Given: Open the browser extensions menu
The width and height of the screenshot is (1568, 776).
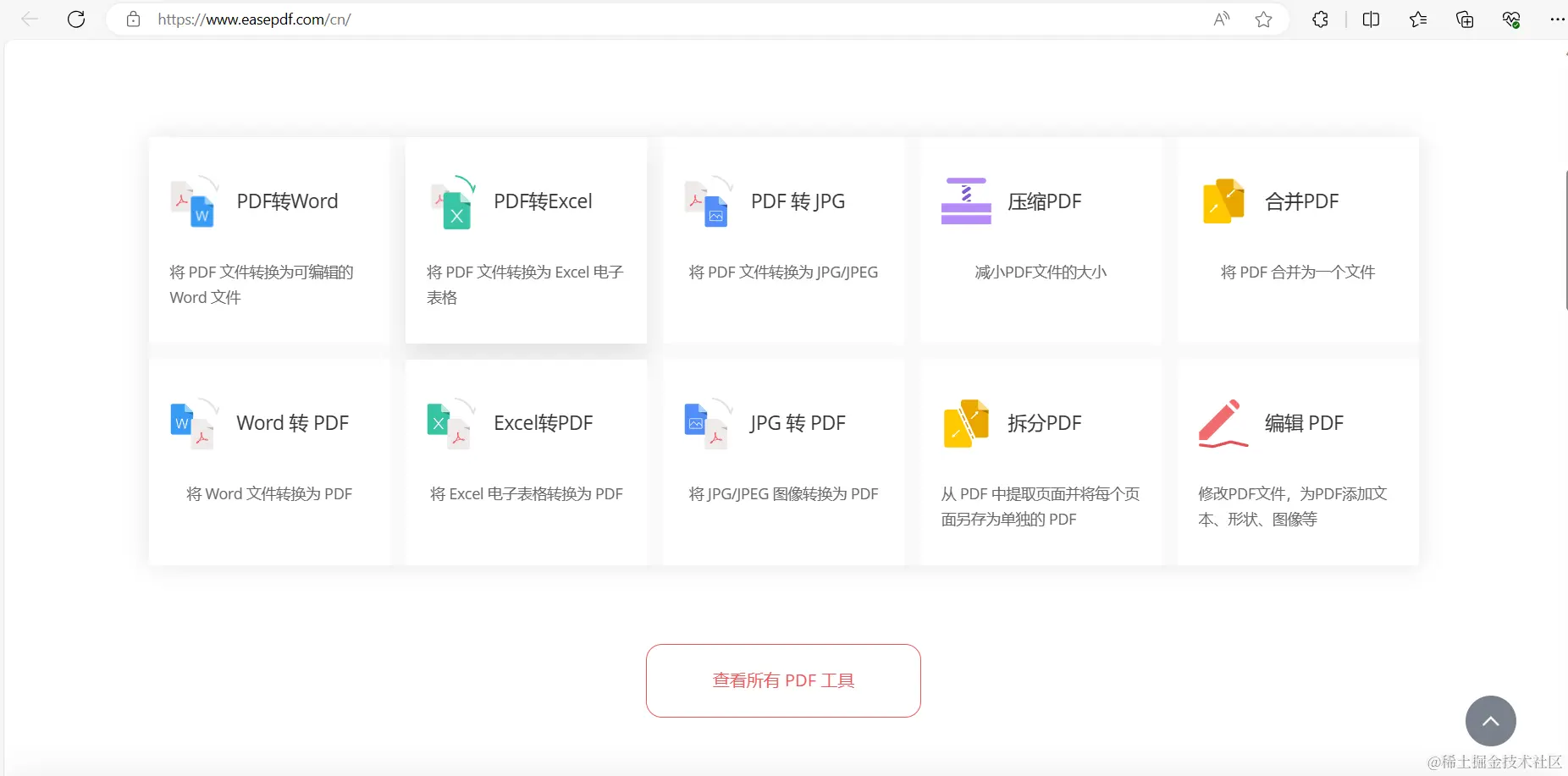Looking at the screenshot, I should [x=1320, y=19].
